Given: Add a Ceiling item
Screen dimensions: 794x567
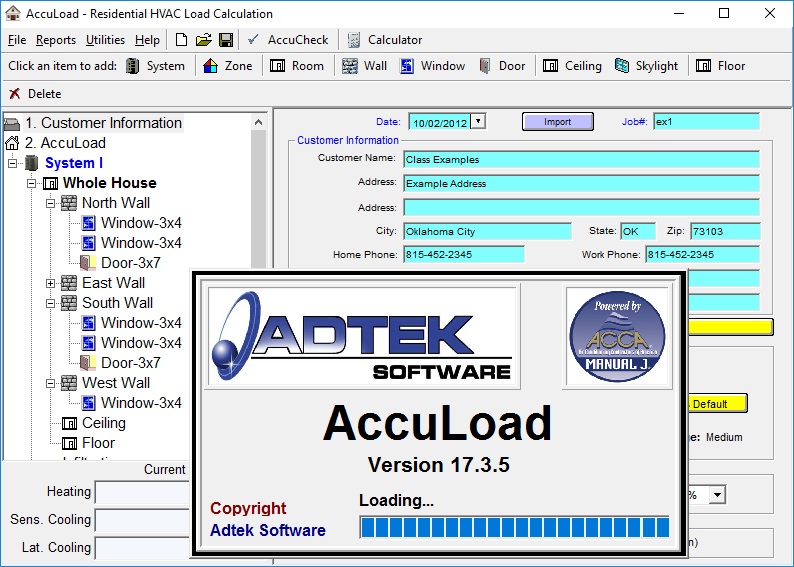Looking at the screenshot, I should (x=572, y=66).
